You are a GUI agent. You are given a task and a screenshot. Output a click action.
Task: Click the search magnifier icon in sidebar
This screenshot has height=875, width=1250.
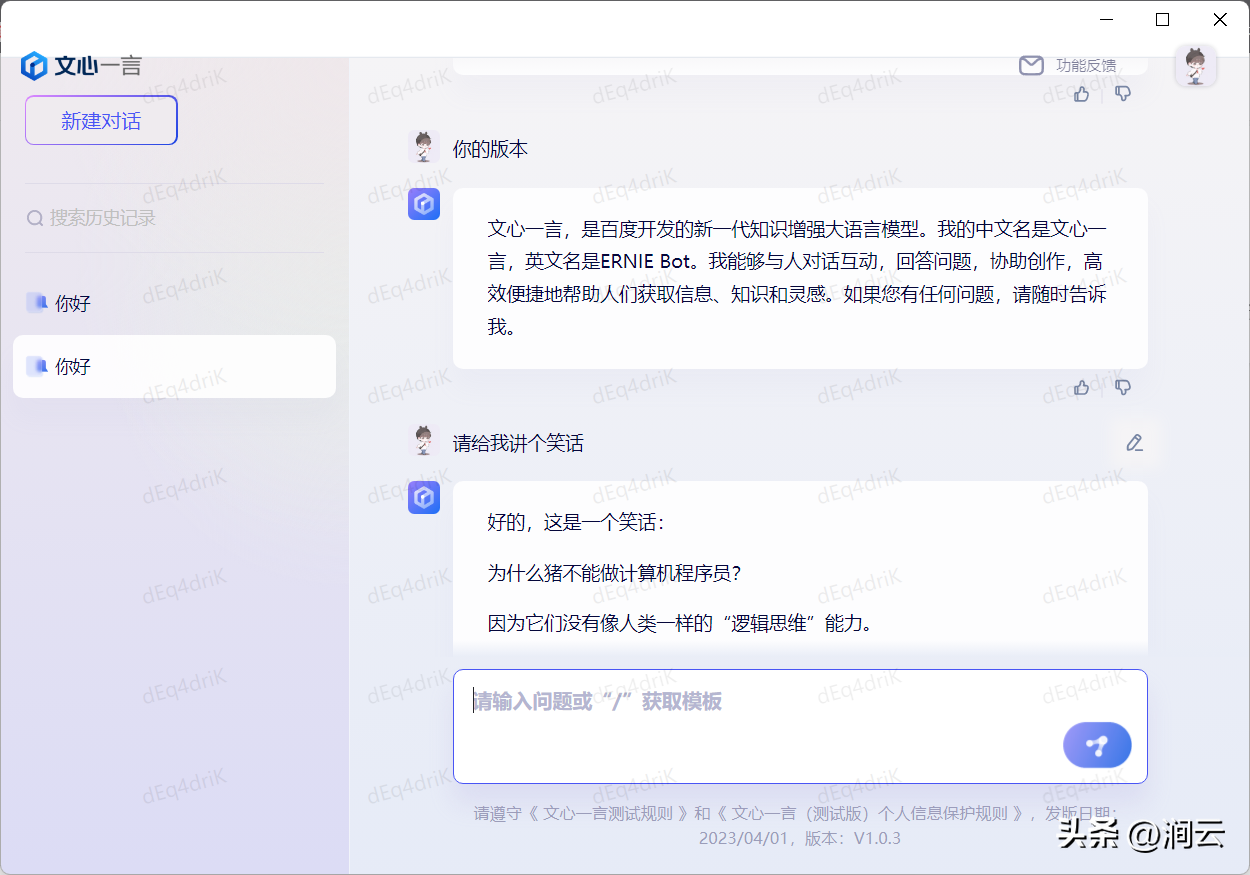point(35,218)
